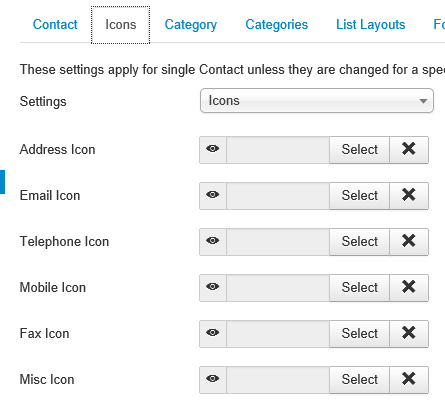Click Select for Address Icon
Image resolution: width=445 pixels, height=403 pixels.
pyautogui.click(x=360, y=150)
